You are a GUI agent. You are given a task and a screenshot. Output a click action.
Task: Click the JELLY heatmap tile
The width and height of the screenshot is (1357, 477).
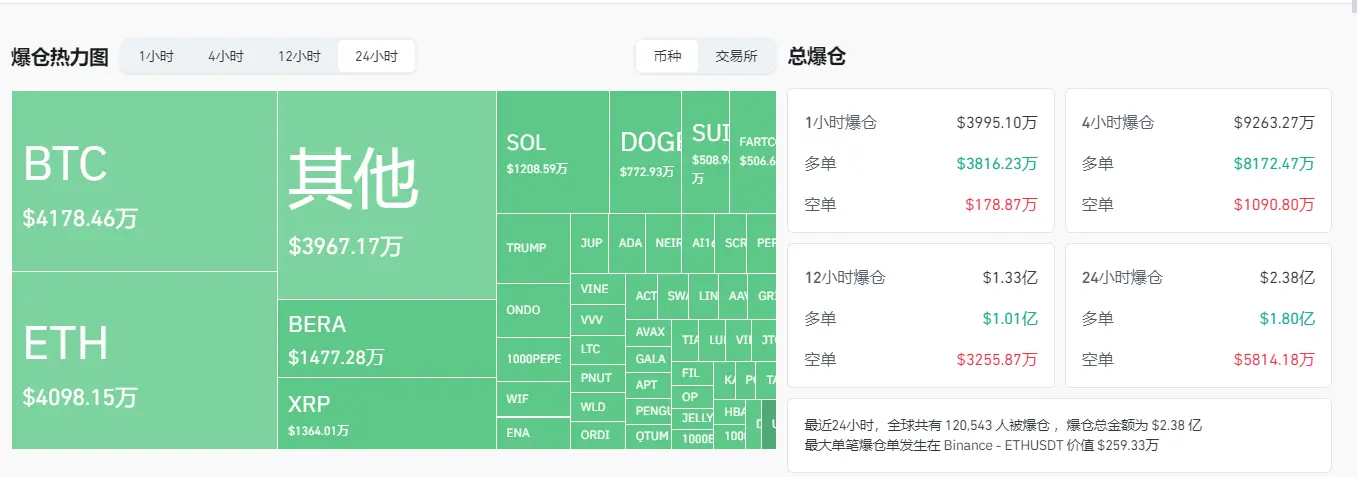[692, 418]
